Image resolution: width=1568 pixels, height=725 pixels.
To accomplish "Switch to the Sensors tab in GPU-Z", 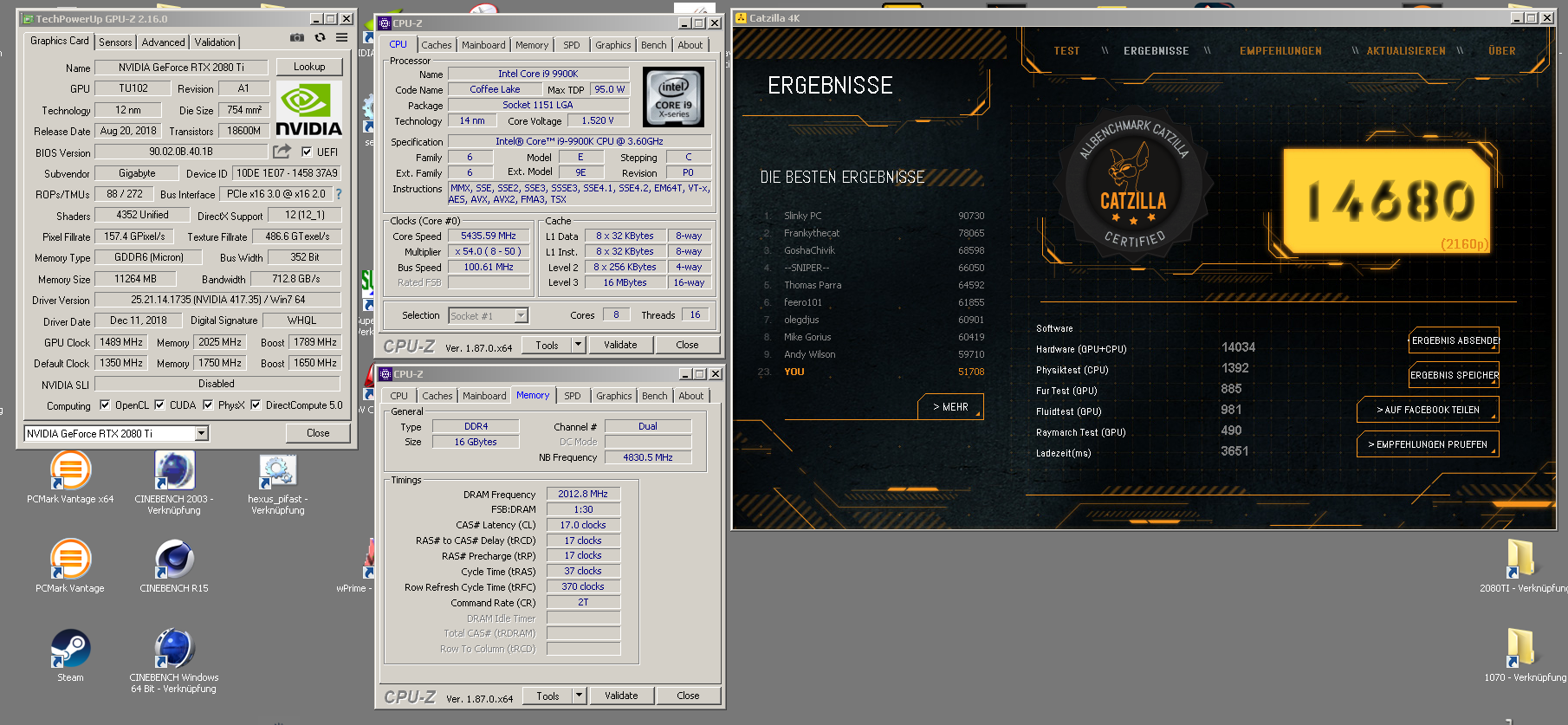I will 115,42.
